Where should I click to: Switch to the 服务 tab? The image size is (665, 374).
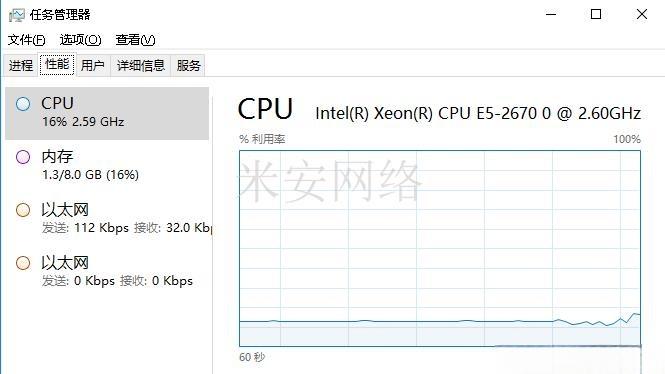(x=188, y=65)
